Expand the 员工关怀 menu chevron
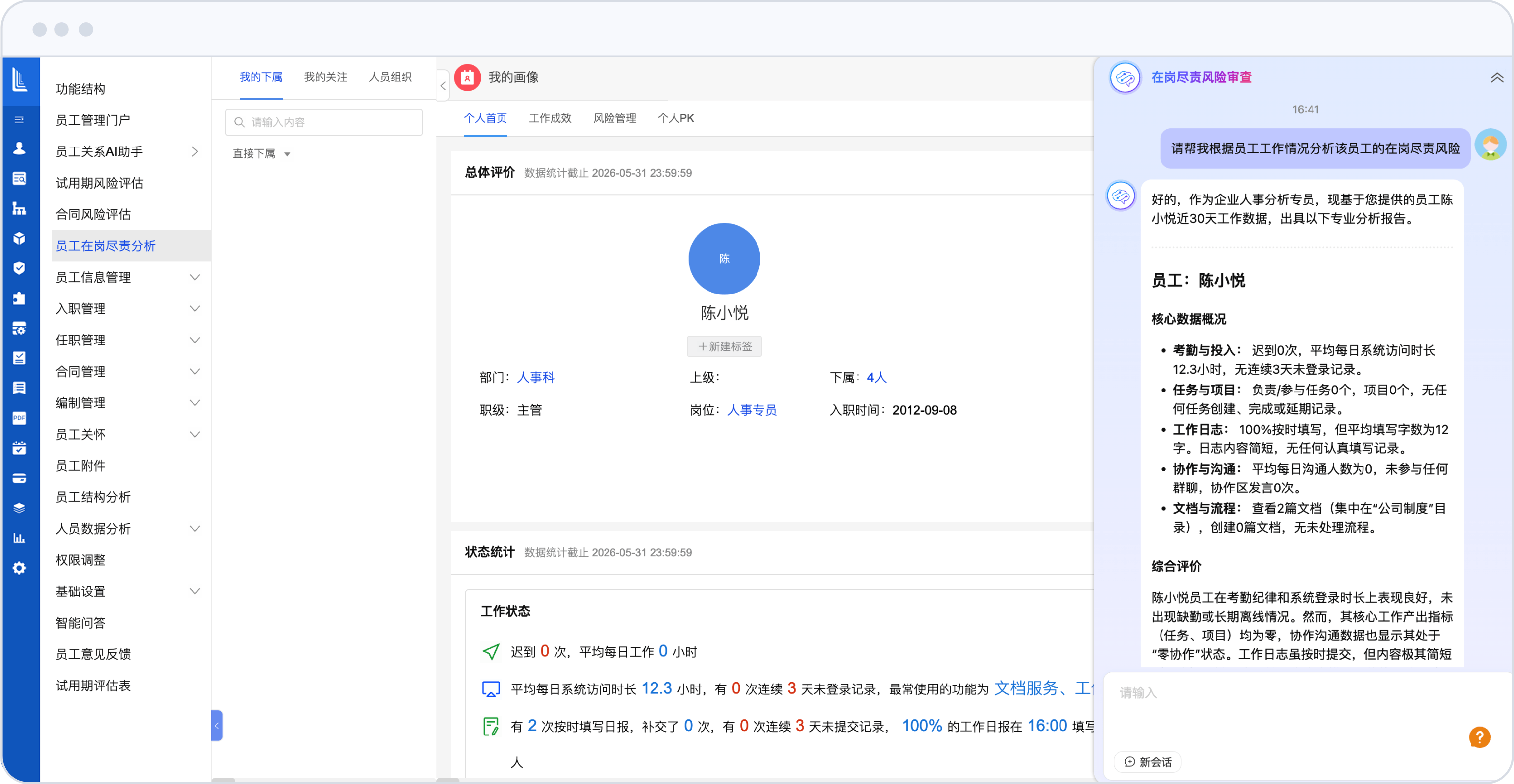The height and width of the screenshot is (784, 1514). coord(195,434)
